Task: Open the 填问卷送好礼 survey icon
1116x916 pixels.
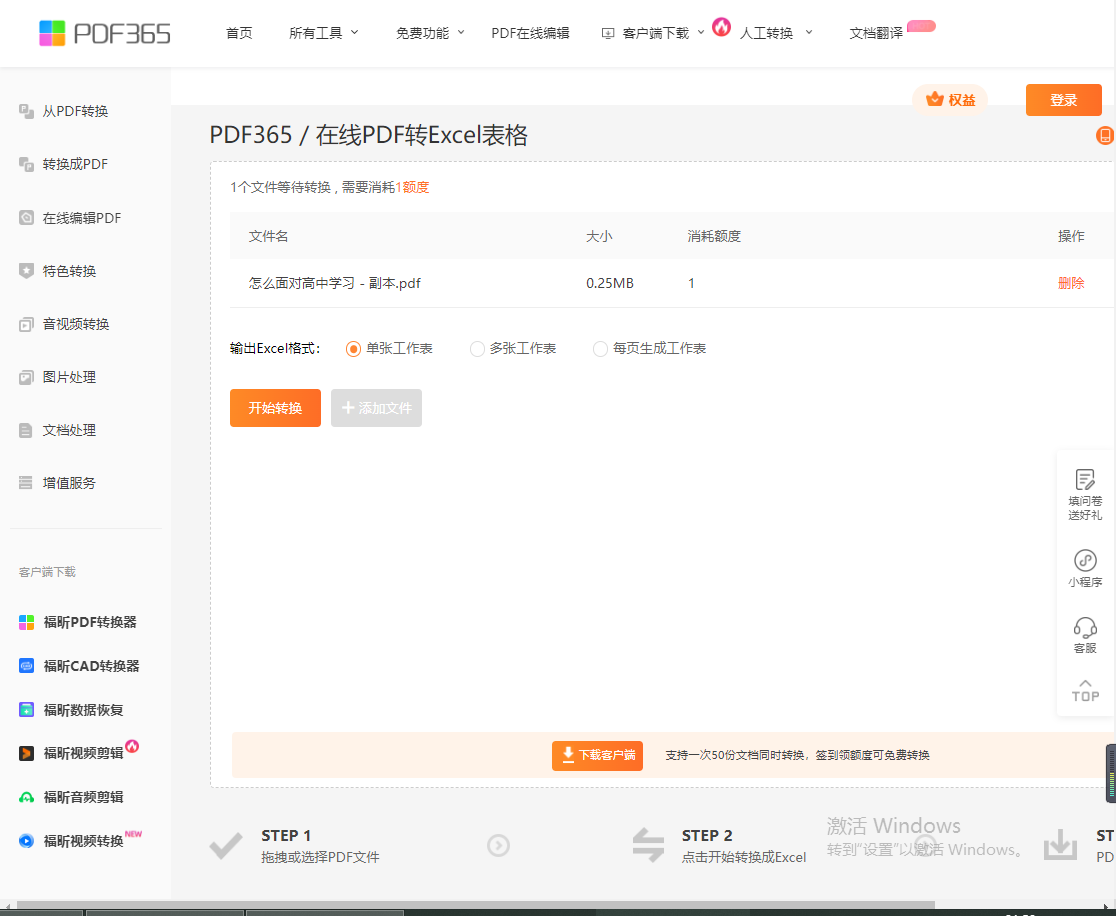Action: [1085, 479]
